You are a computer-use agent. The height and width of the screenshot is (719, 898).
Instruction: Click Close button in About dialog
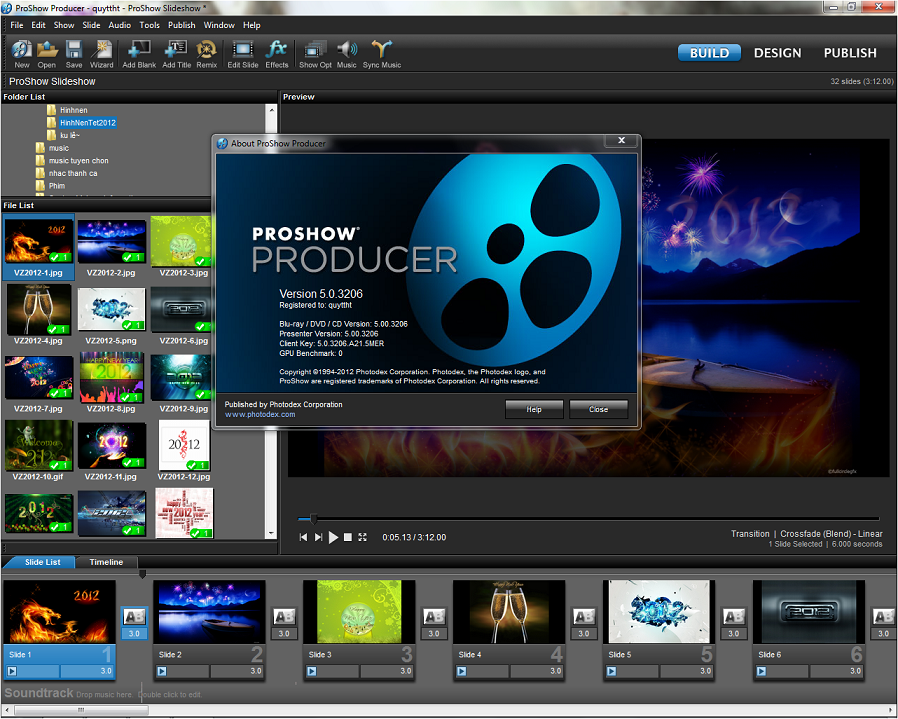pos(598,409)
